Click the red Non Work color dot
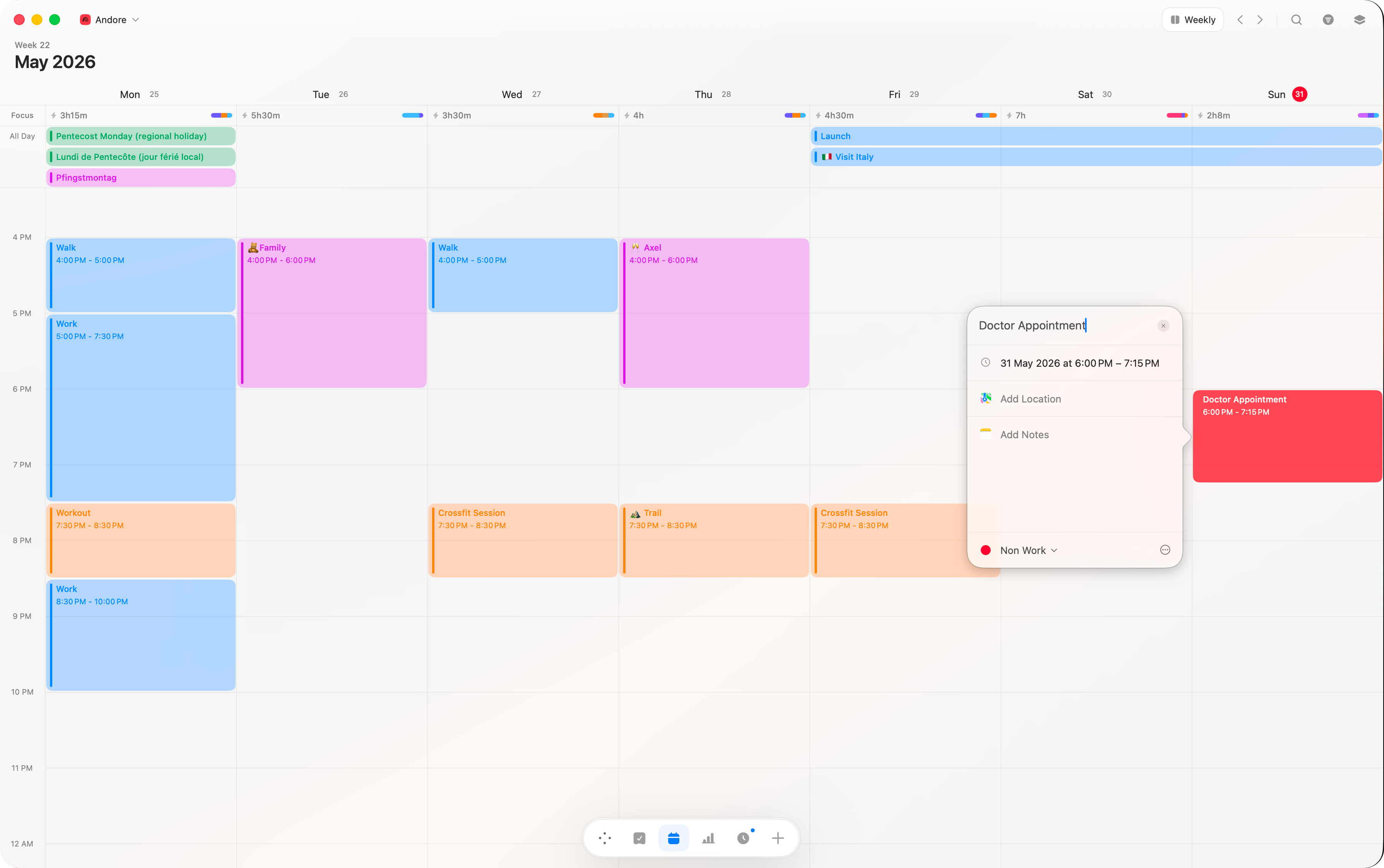The height and width of the screenshot is (868, 1384). click(986, 550)
